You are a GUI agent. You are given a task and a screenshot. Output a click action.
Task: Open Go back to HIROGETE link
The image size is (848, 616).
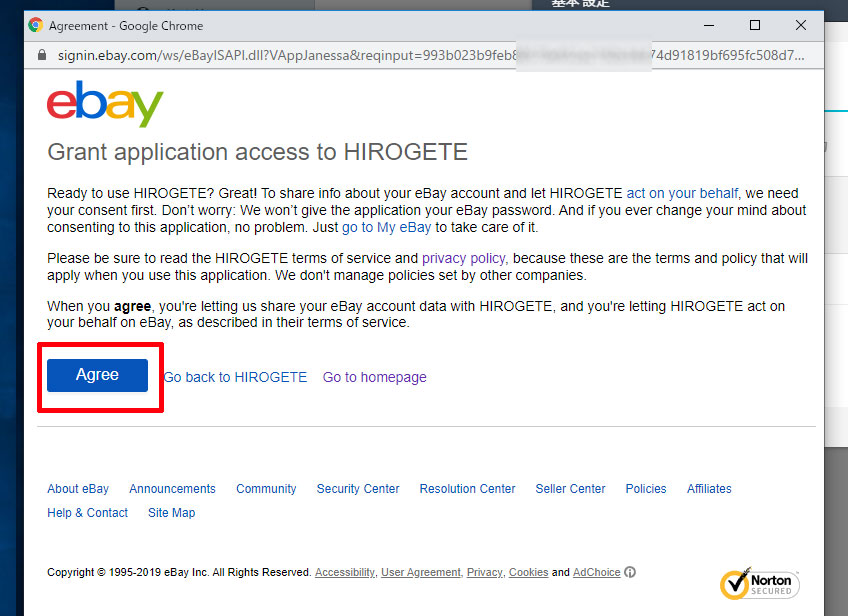point(235,377)
